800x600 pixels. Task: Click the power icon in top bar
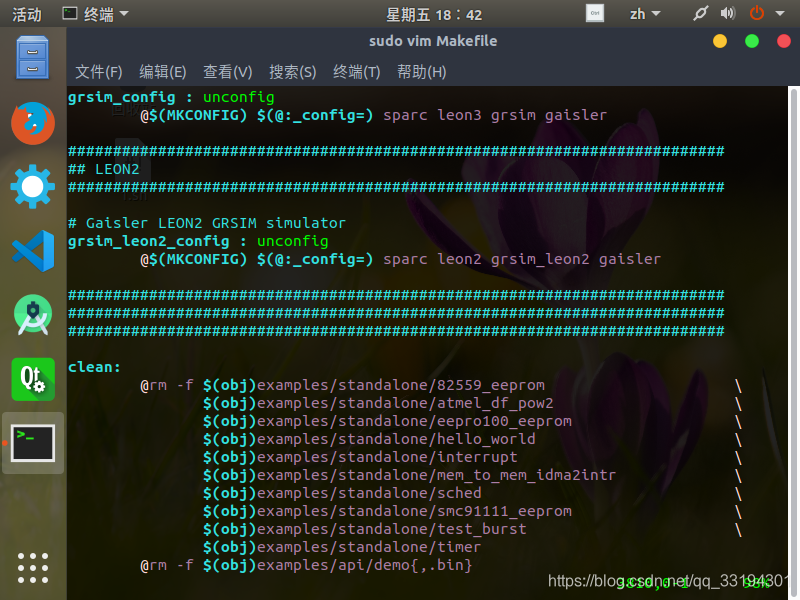[x=757, y=13]
